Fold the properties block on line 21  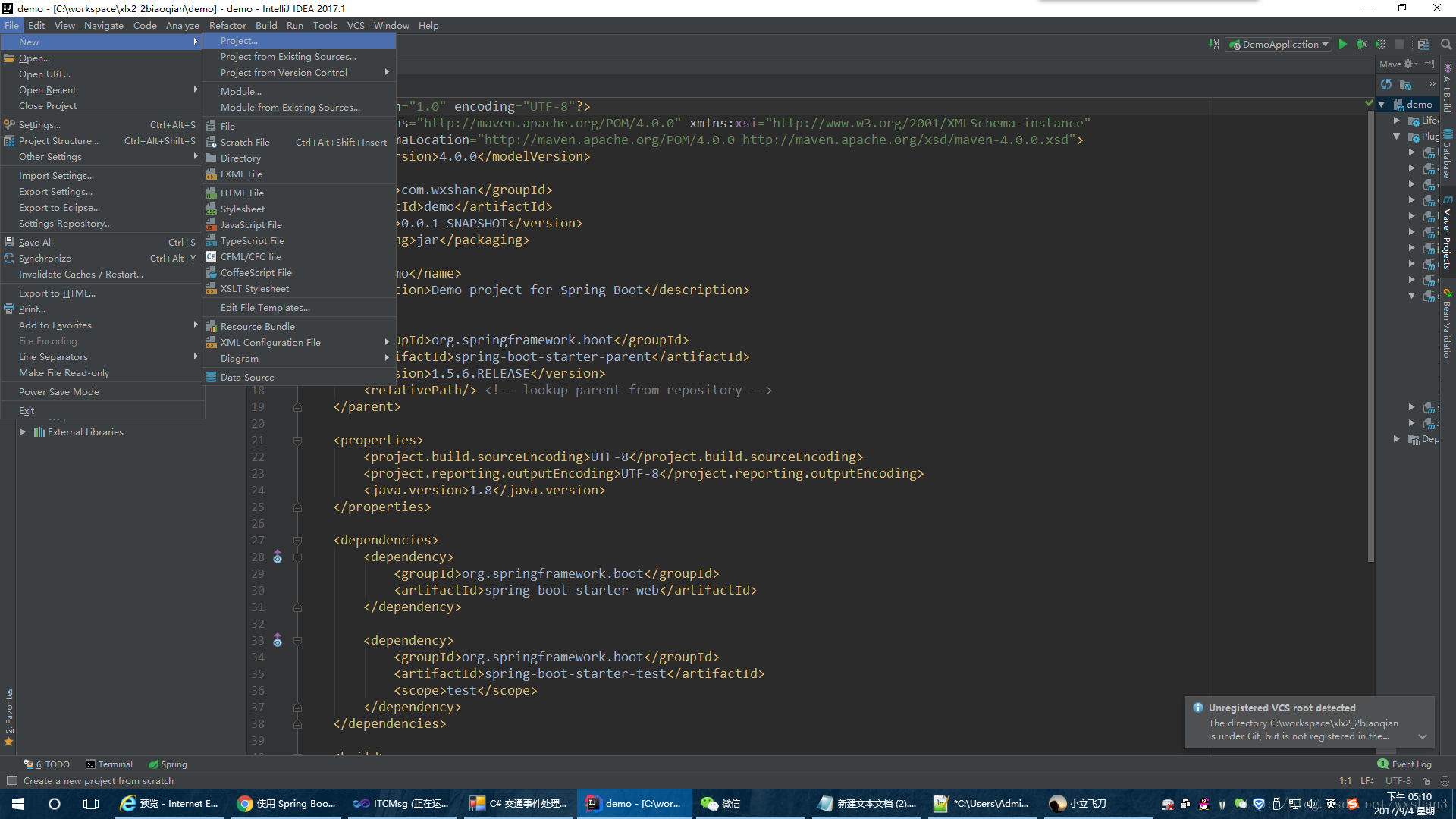[297, 441]
